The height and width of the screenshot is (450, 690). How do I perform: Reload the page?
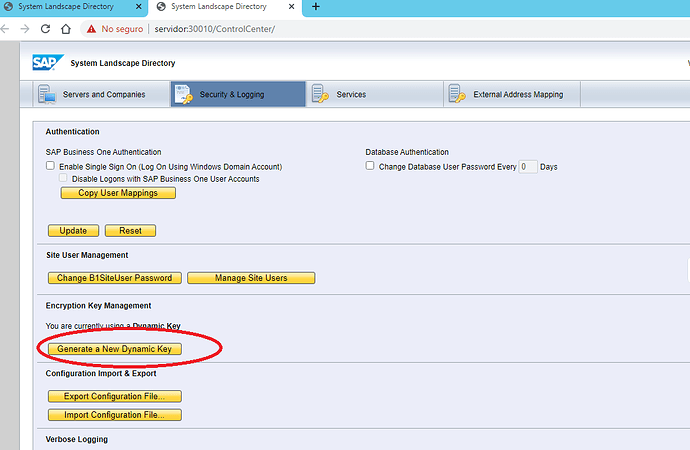(45, 29)
